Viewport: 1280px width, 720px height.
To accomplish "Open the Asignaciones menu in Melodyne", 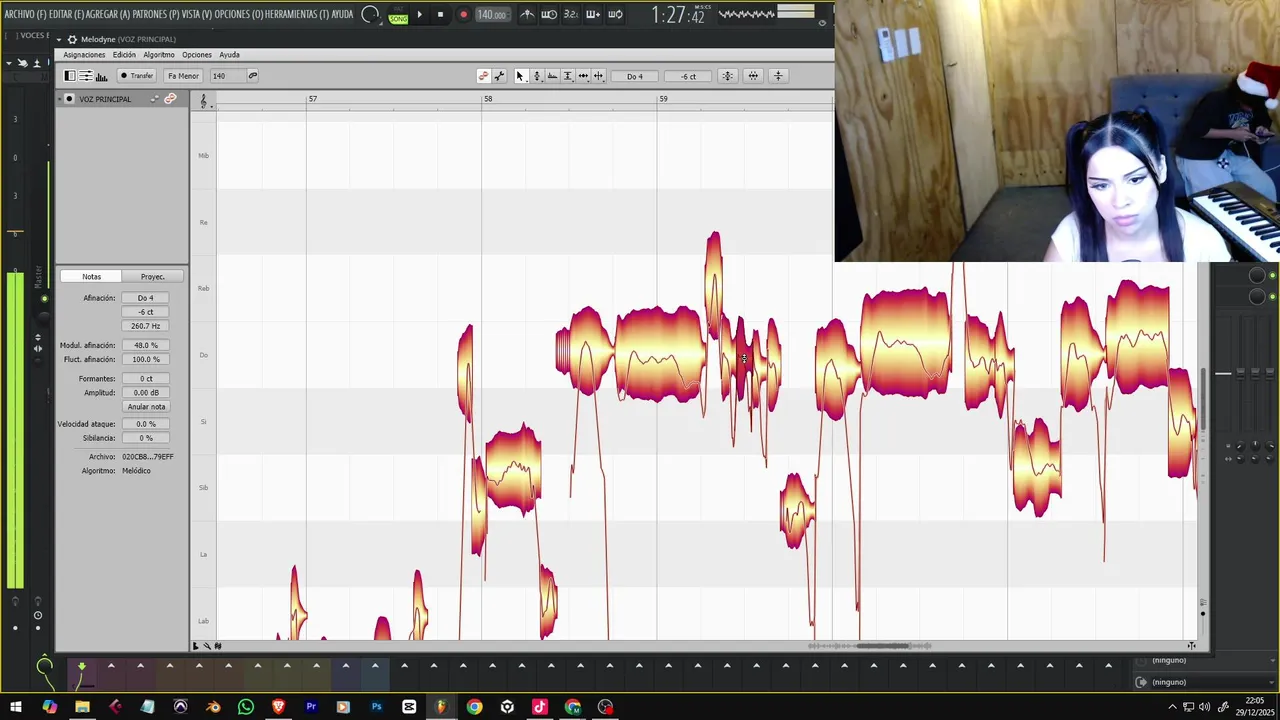I will tap(84, 55).
